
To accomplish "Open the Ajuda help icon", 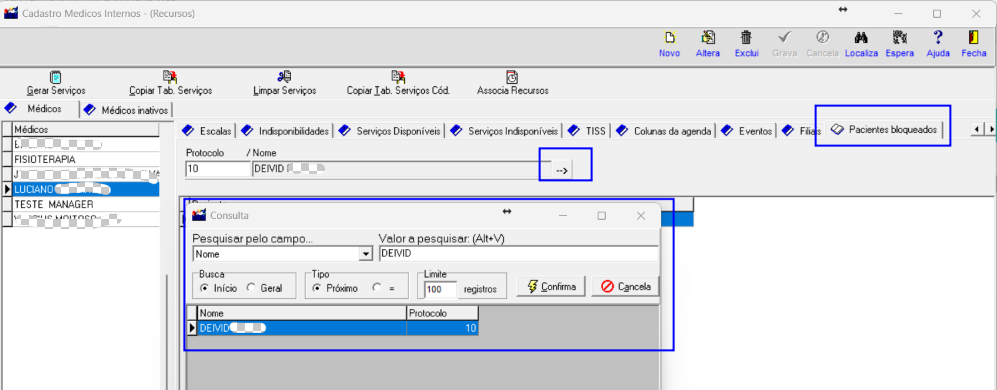I will (x=938, y=38).
